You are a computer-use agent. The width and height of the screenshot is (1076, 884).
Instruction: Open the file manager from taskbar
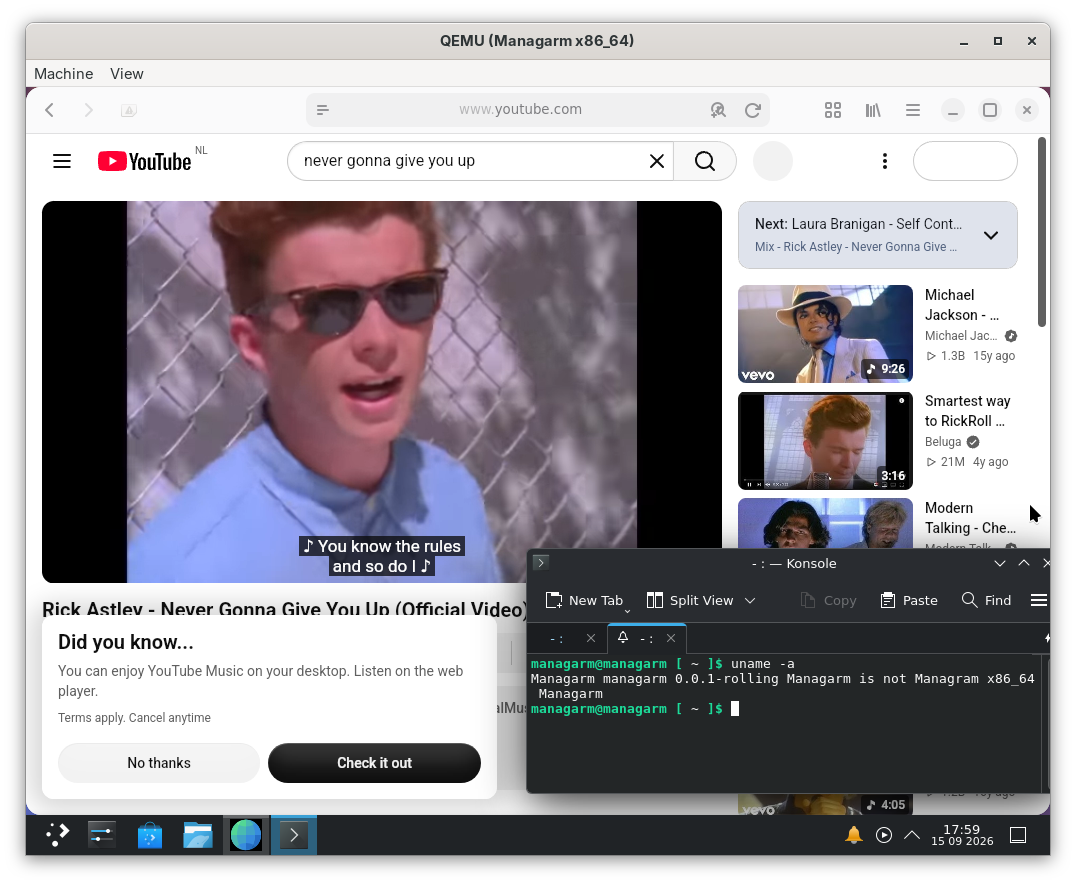(x=198, y=835)
